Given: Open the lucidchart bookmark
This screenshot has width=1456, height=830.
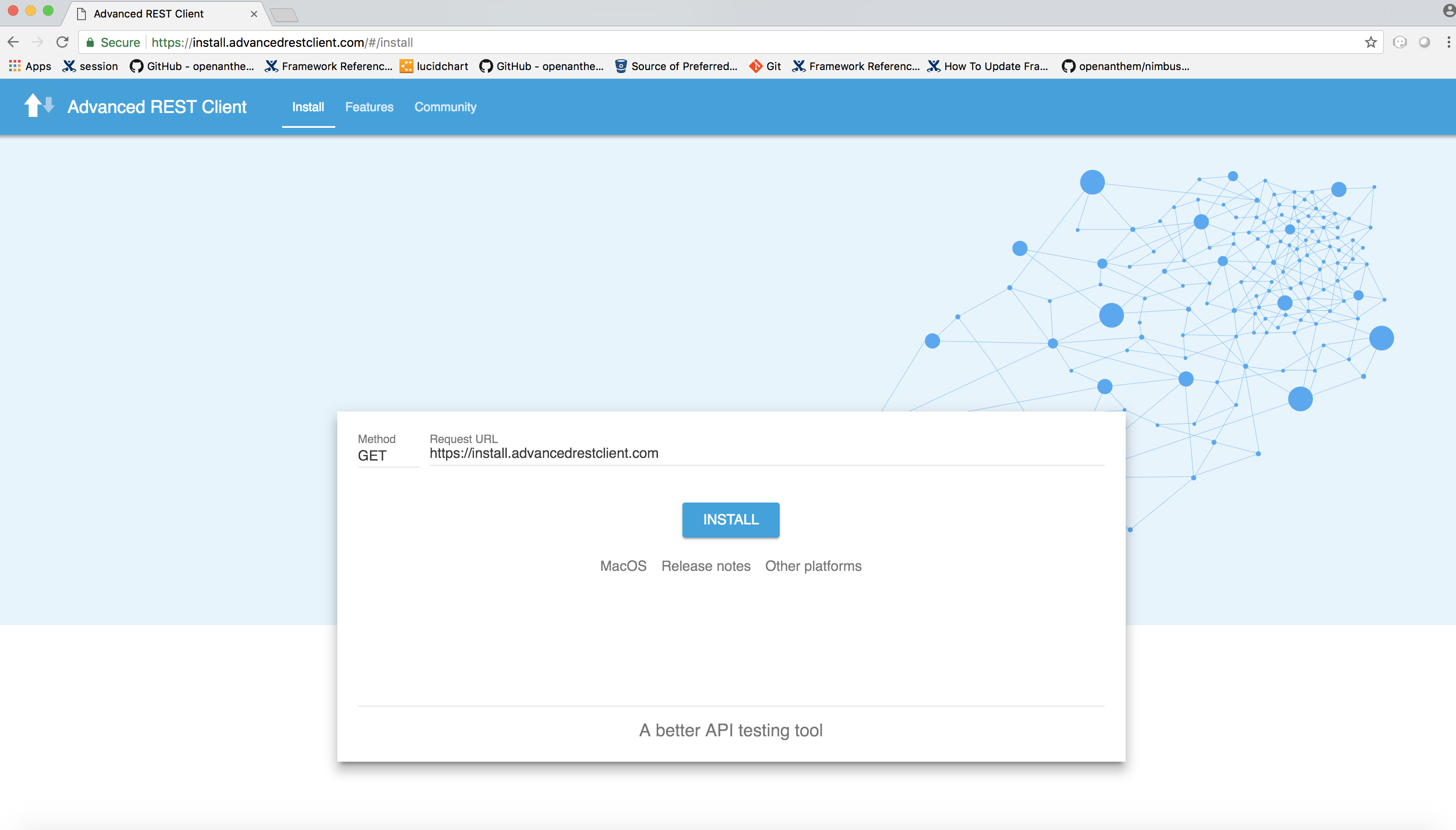Looking at the screenshot, I should (434, 66).
